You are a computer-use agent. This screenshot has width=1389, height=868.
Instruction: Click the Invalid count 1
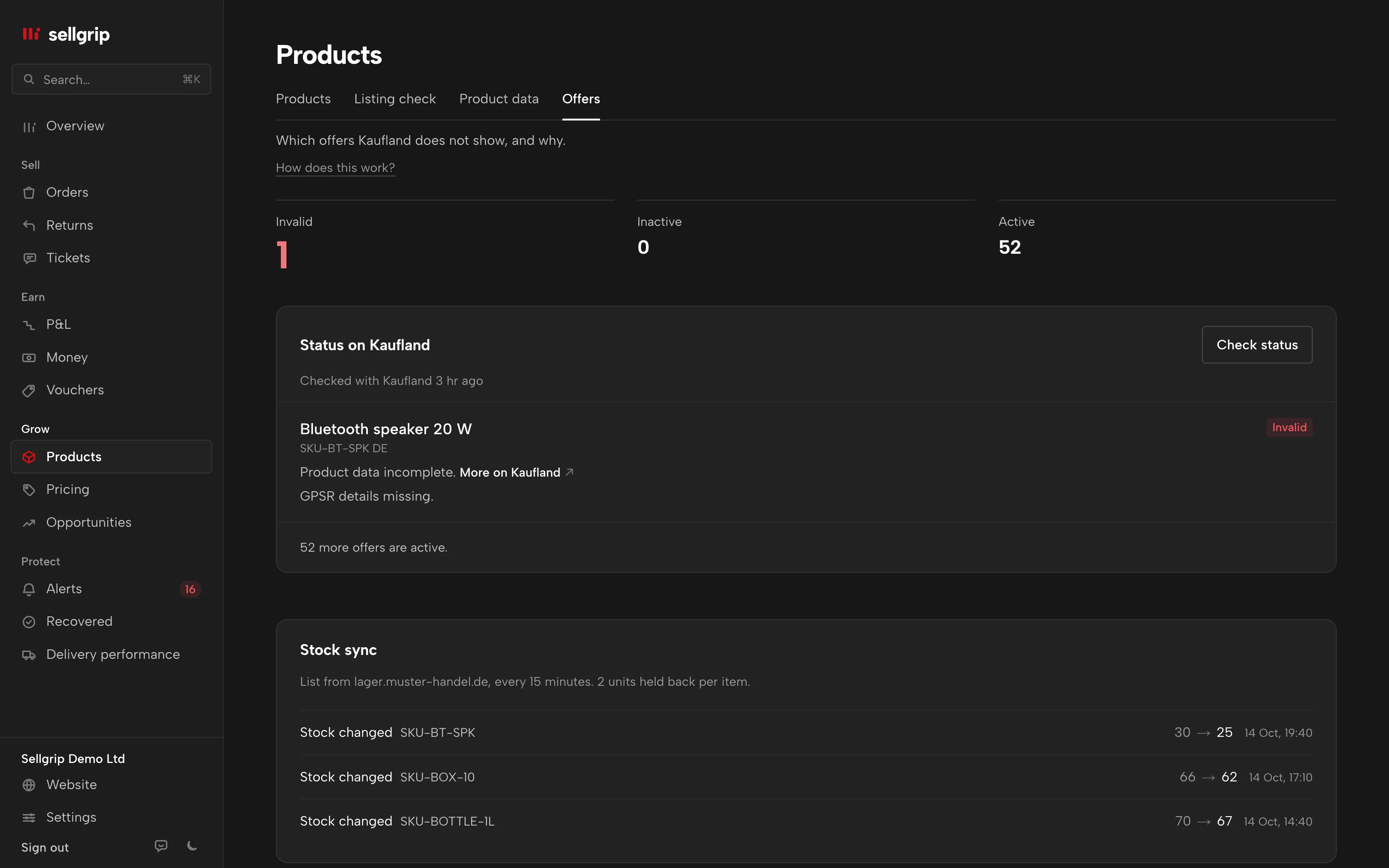(x=282, y=254)
